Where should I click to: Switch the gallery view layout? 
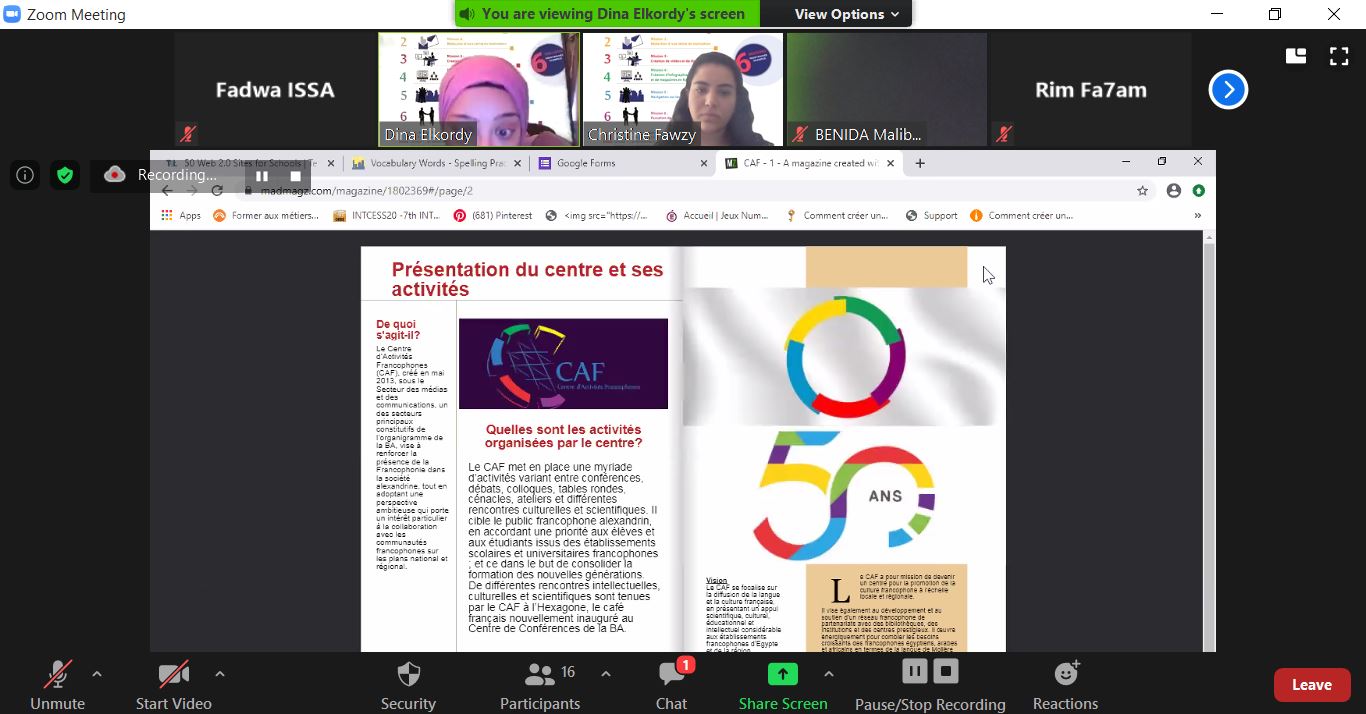pos(1296,56)
